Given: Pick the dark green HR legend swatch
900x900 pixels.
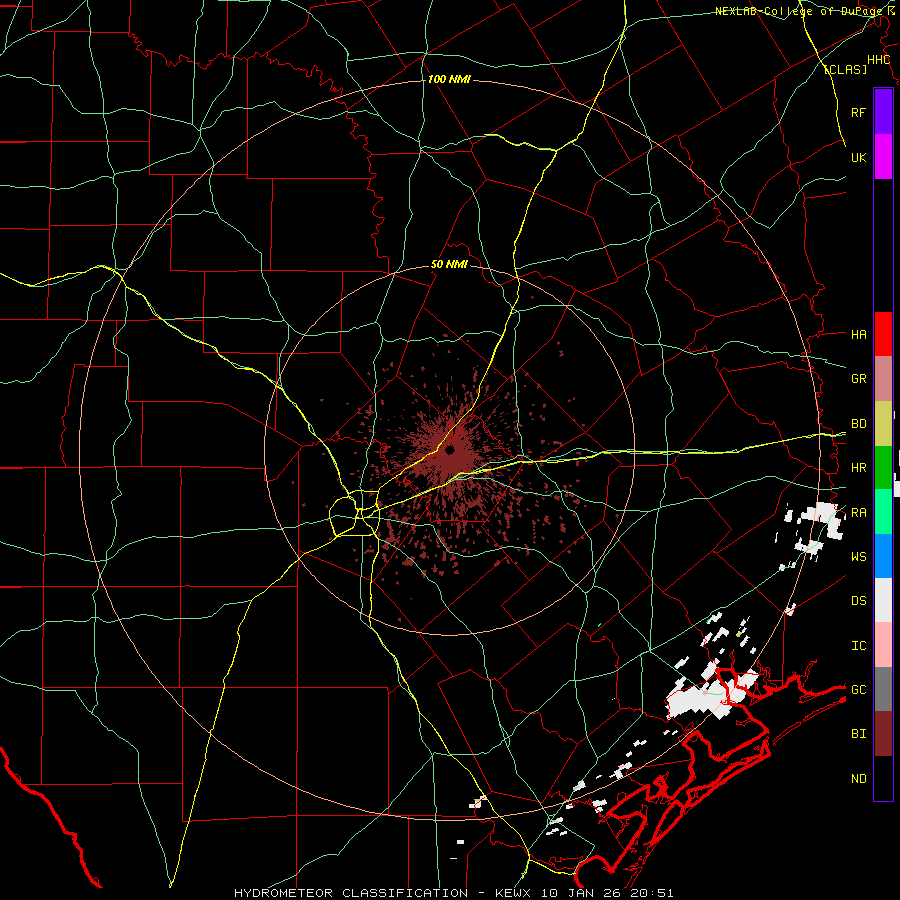Looking at the screenshot, I should coord(883,468).
